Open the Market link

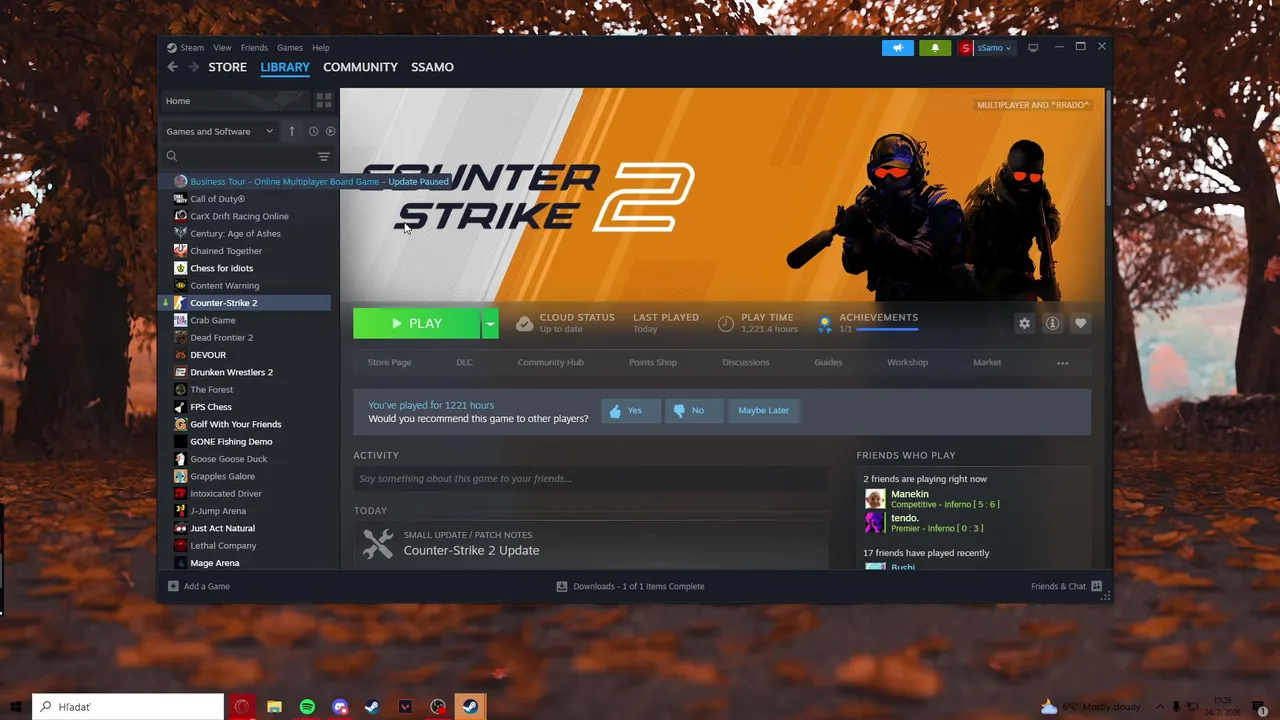click(987, 362)
